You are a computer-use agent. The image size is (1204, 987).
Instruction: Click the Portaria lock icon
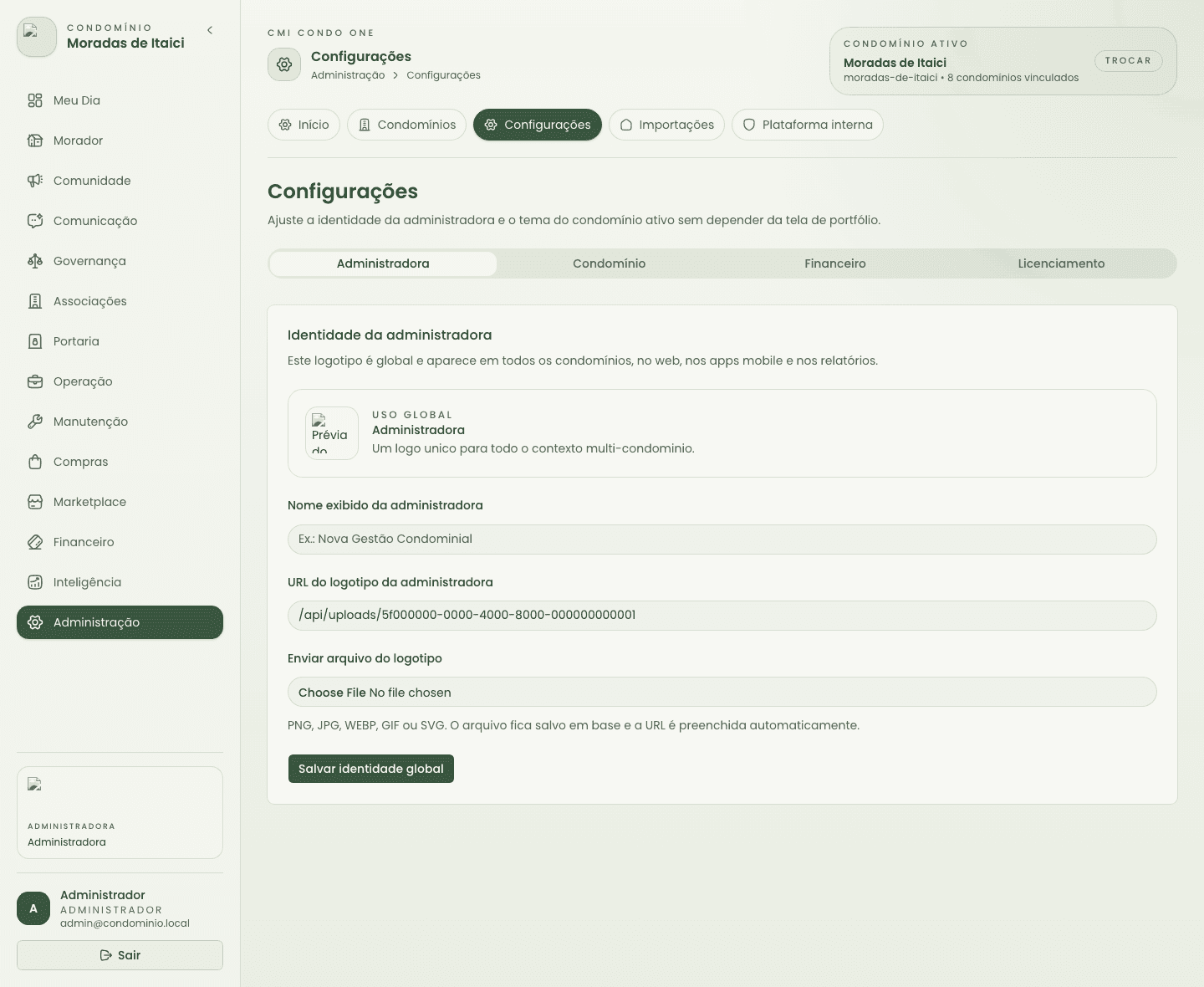(35, 341)
